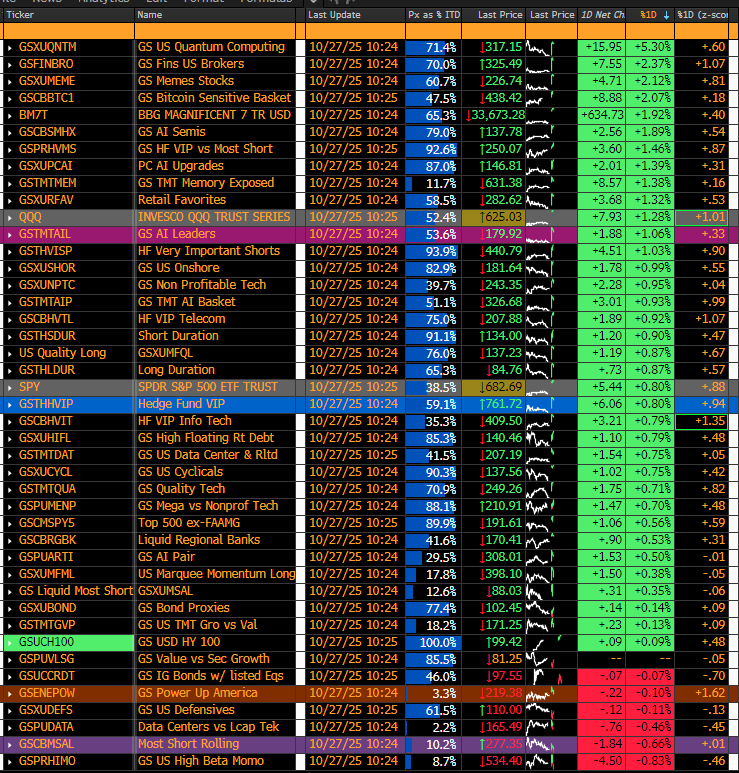Click the %1D (z-score) column header

pos(702,15)
